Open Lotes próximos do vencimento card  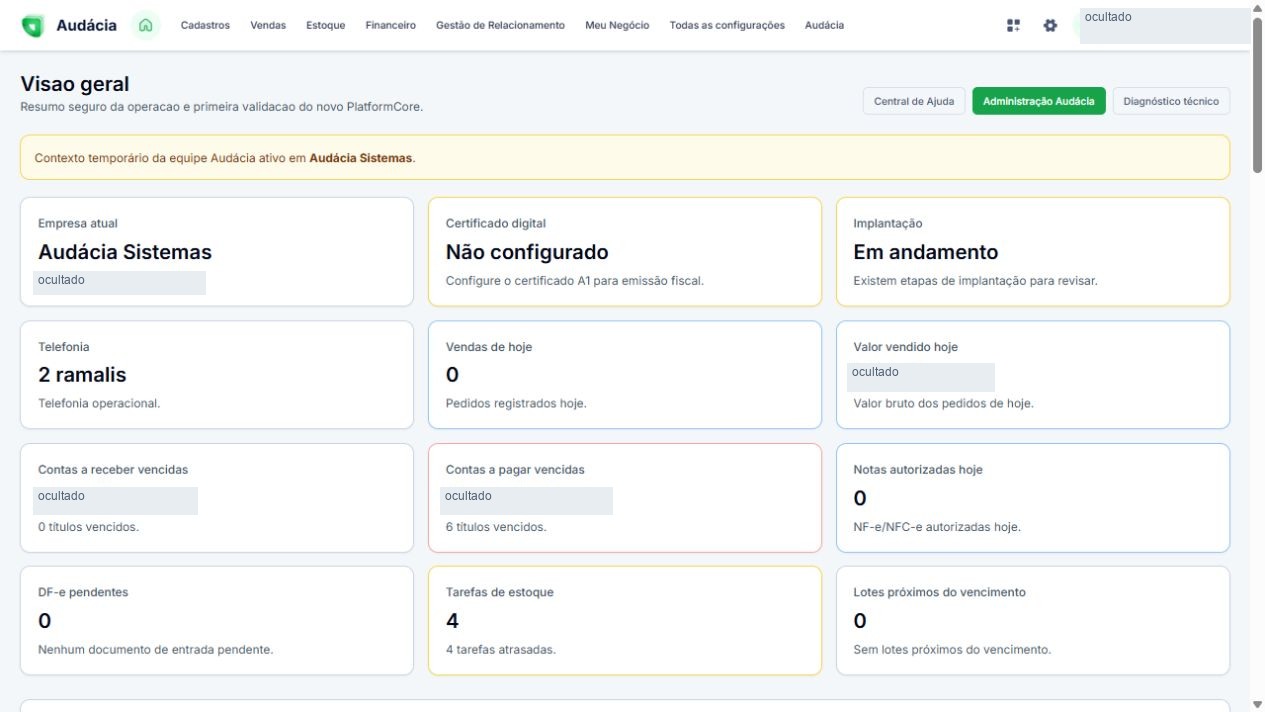(x=1033, y=620)
